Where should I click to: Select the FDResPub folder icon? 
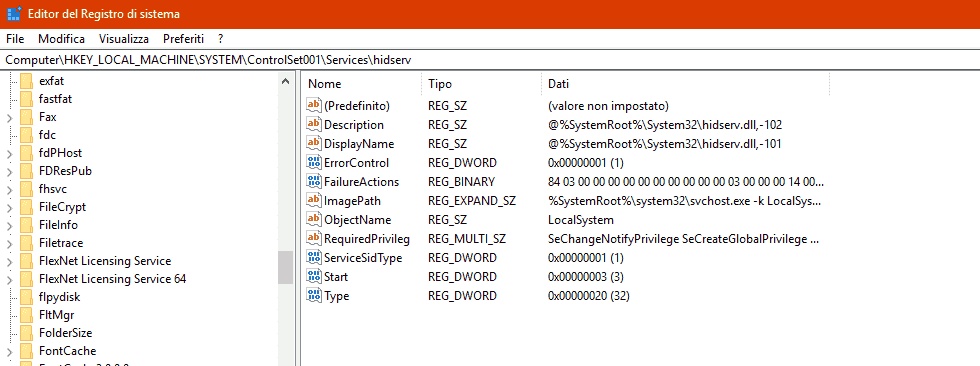[x=26, y=171]
